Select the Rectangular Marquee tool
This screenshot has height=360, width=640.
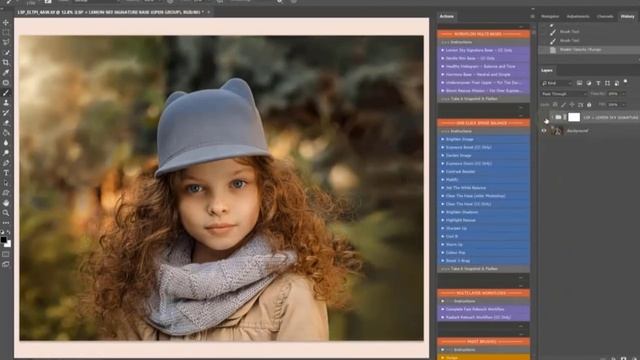point(6,33)
